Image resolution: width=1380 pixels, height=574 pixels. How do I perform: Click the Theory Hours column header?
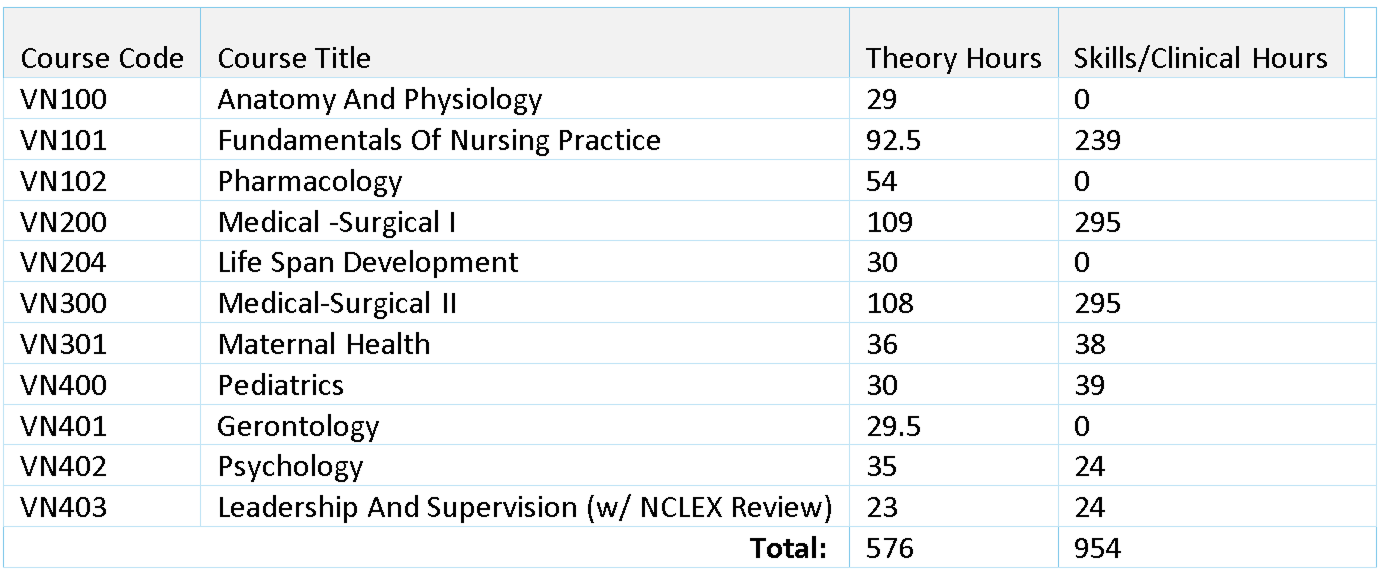click(953, 59)
